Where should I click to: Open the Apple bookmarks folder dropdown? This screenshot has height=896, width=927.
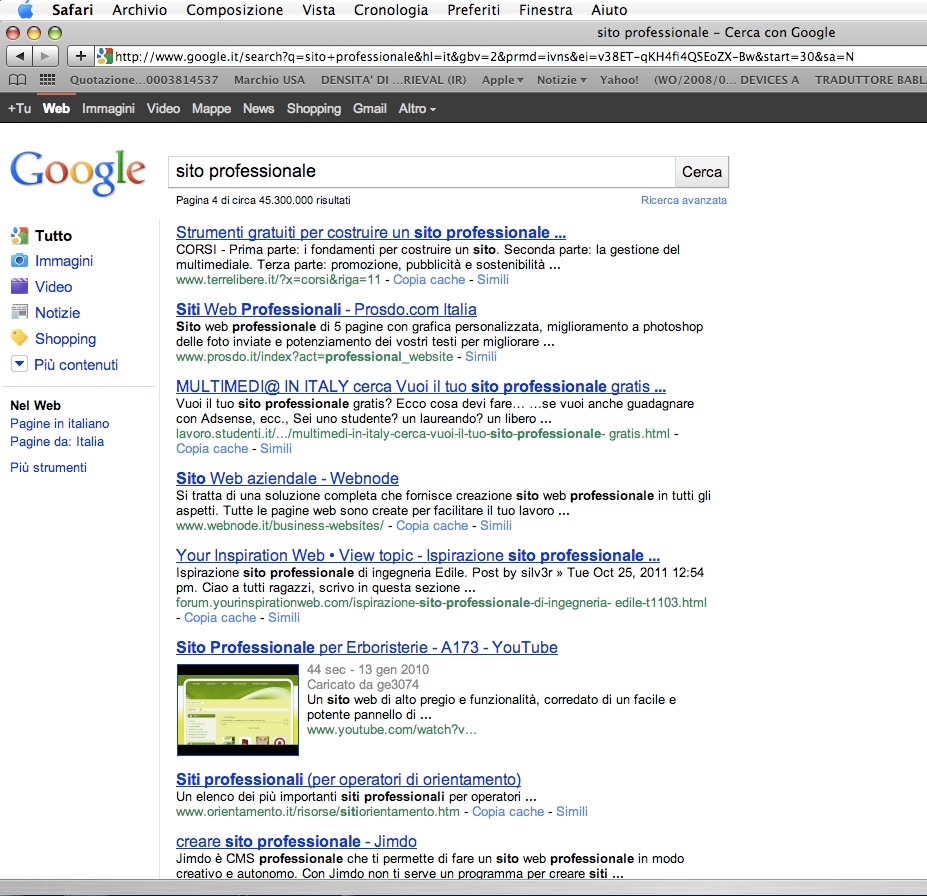pos(503,80)
